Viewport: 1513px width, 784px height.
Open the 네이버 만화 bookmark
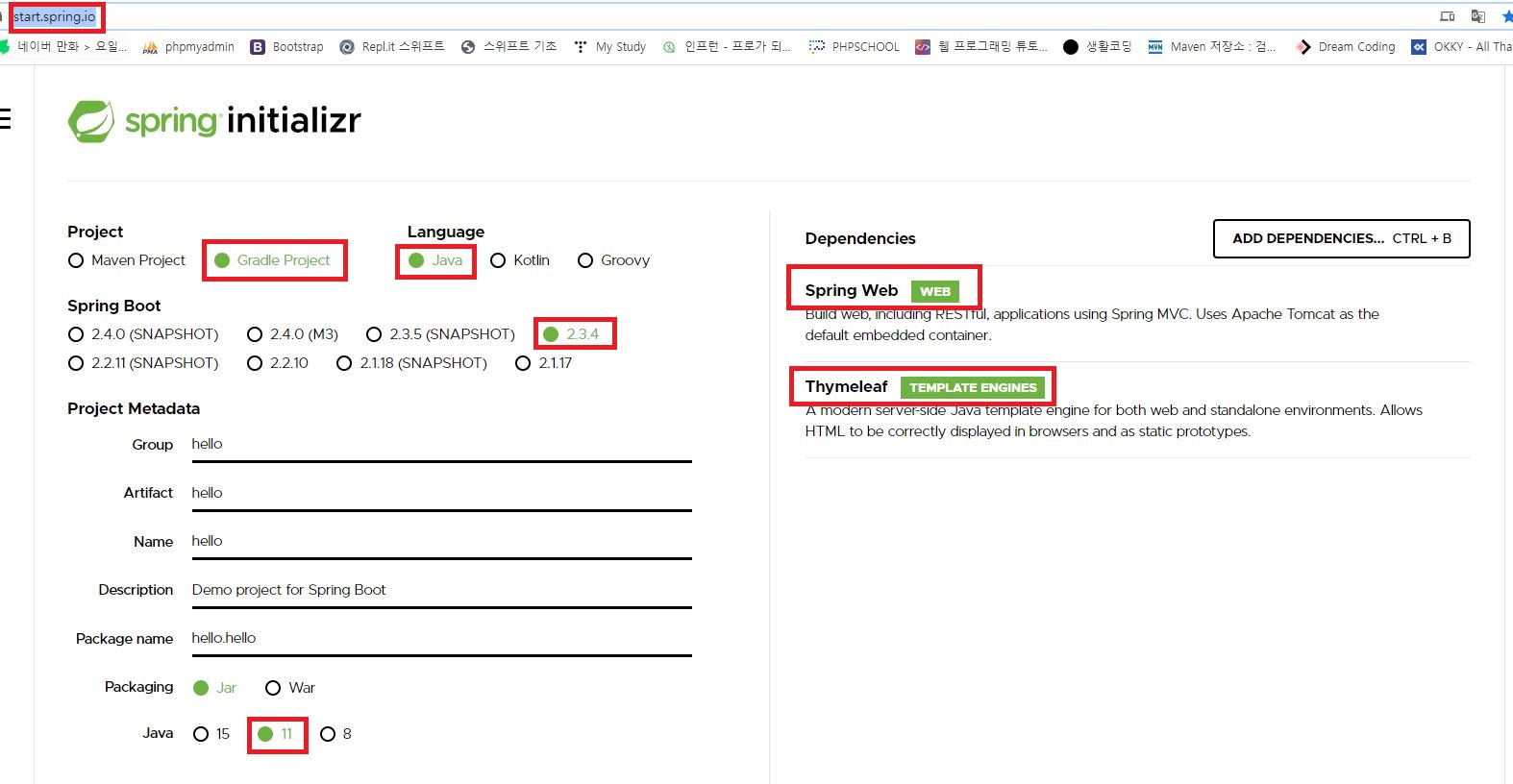click(x=63, y=46)
